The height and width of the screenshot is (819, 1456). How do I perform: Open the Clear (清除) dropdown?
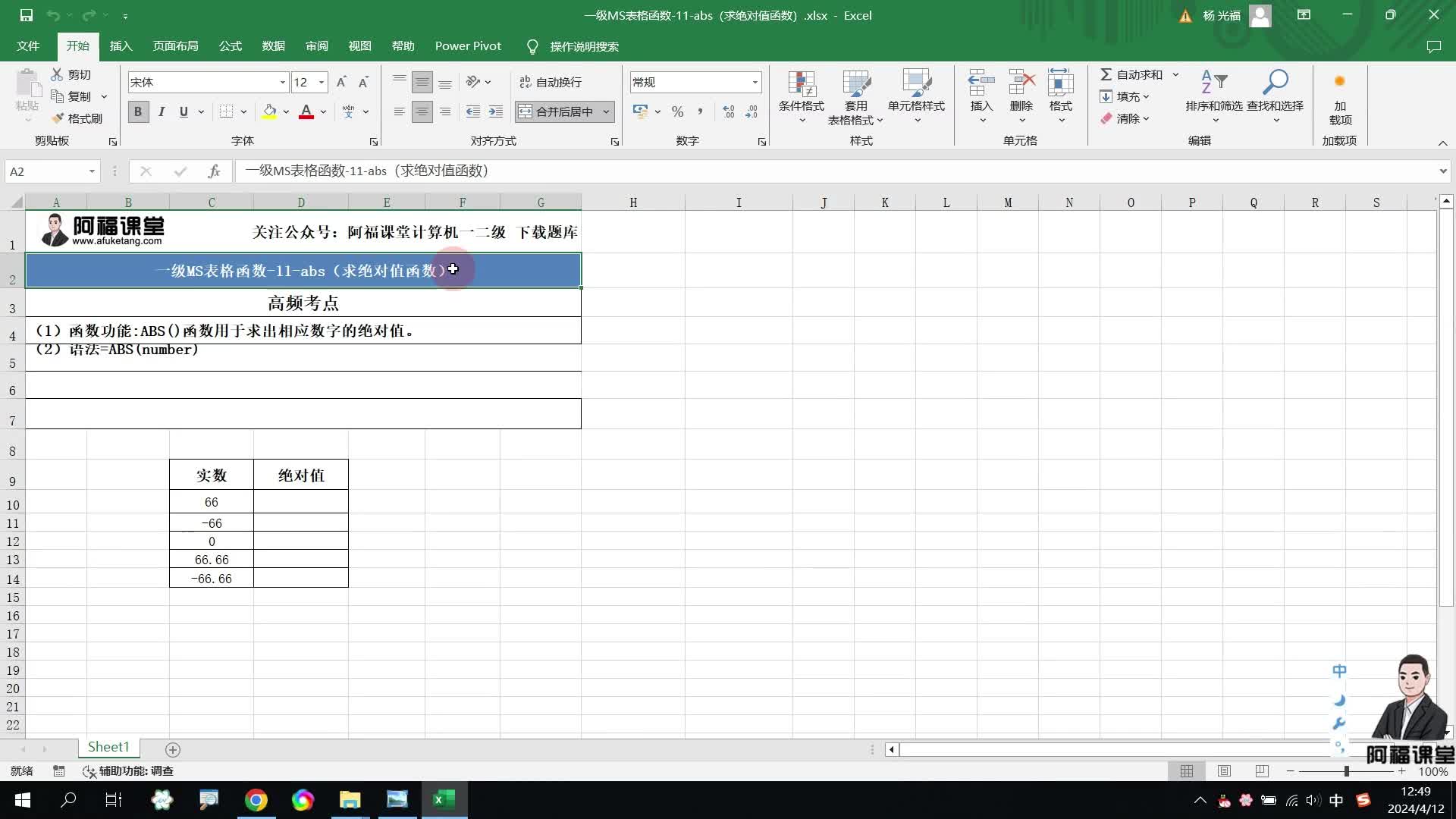coord(1125,118)
